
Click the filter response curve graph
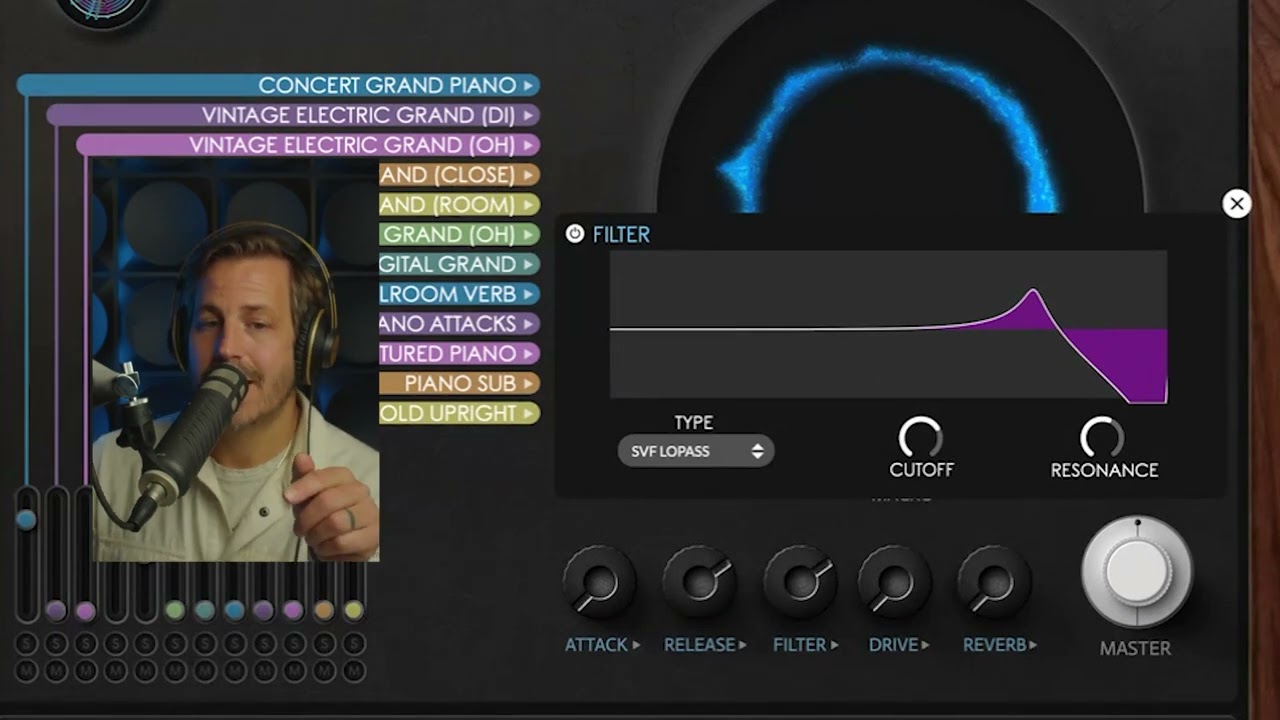click(x=888, y=327)
